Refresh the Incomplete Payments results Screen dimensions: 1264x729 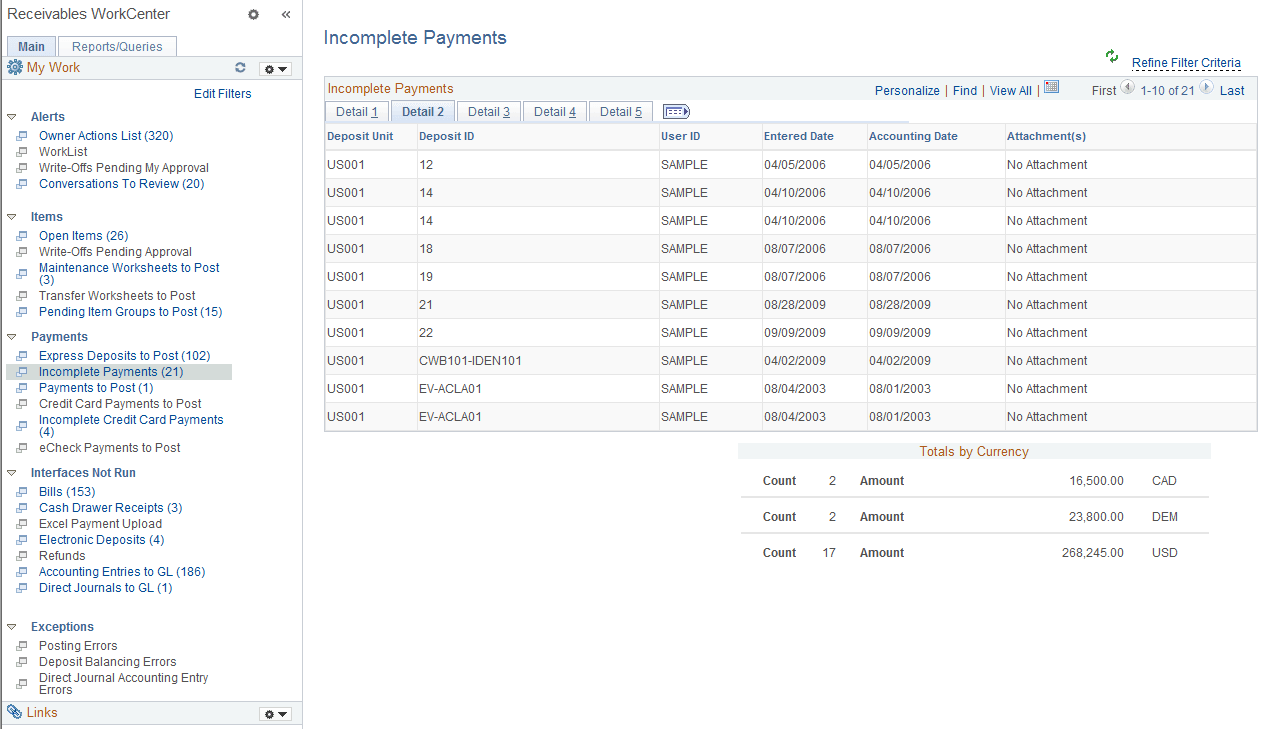pos(1111,57)
